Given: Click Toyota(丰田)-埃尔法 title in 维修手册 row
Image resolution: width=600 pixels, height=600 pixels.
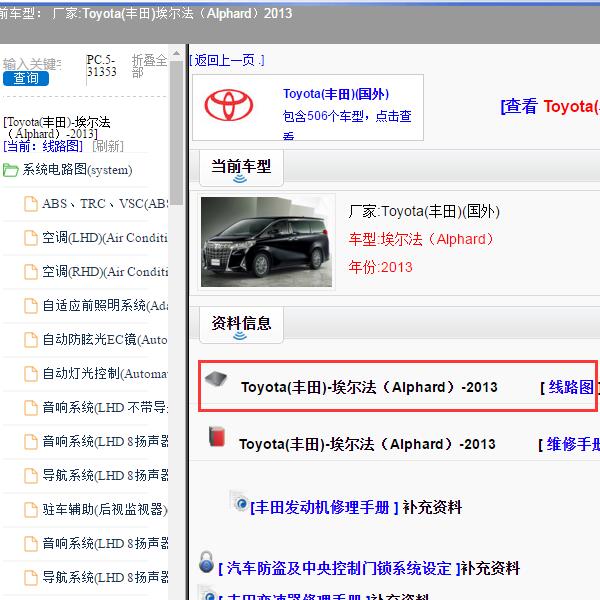Looking at the screenshot, I should tap(367, 444).
